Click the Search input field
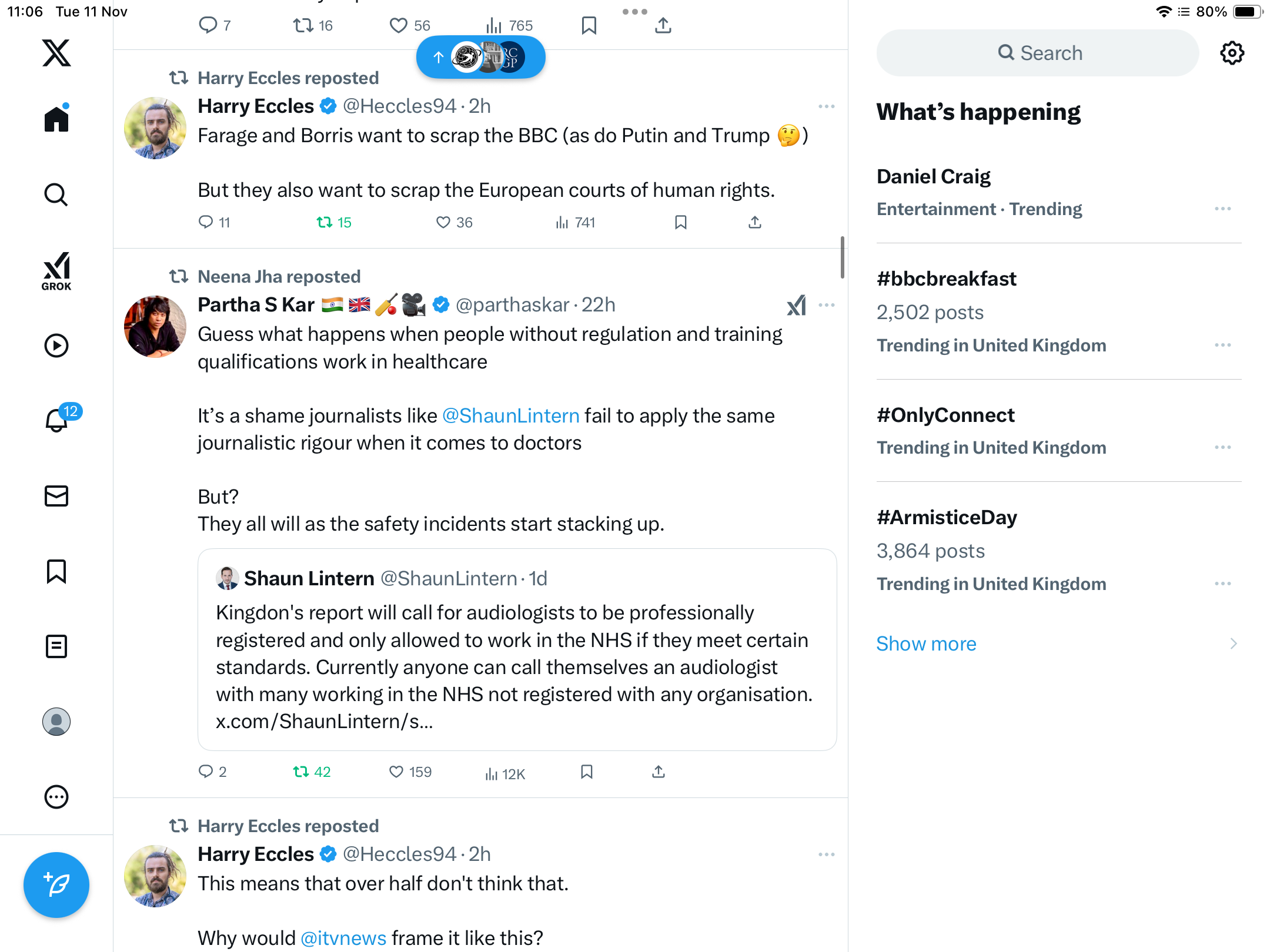The image size is (1270, 952). point(1038,53)
